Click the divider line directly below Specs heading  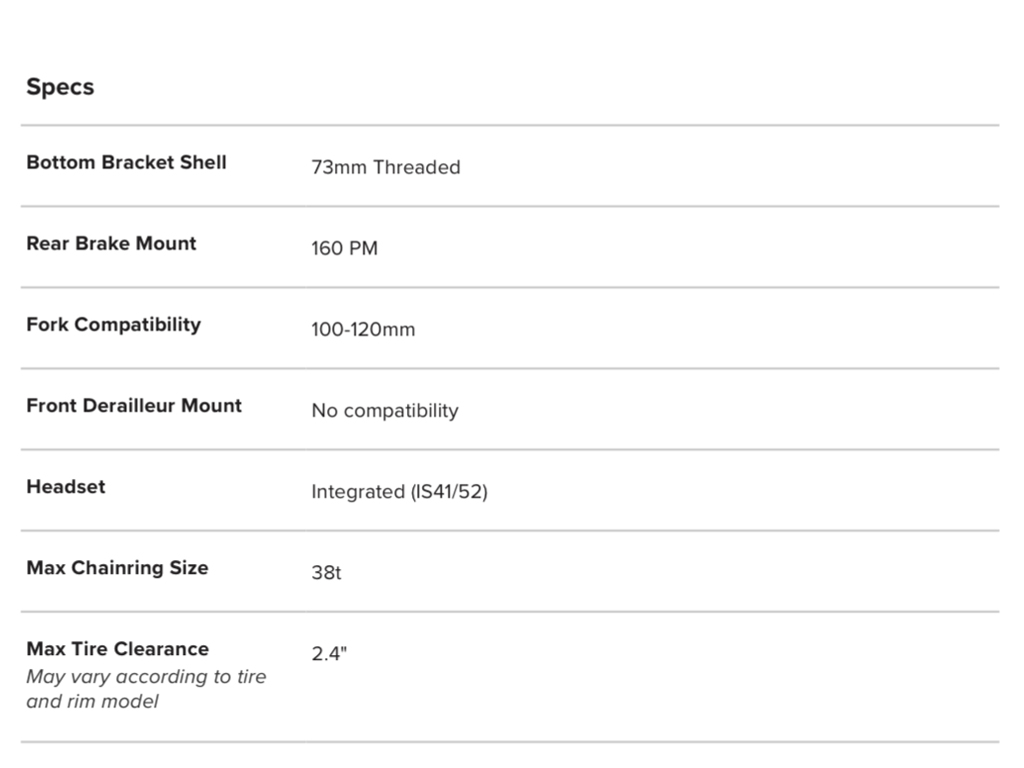click(510, 126)
